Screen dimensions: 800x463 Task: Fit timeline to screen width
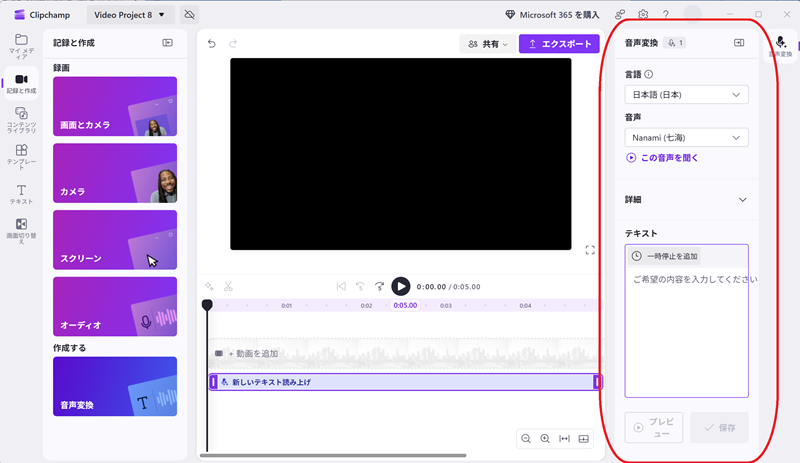click(565, 439)
